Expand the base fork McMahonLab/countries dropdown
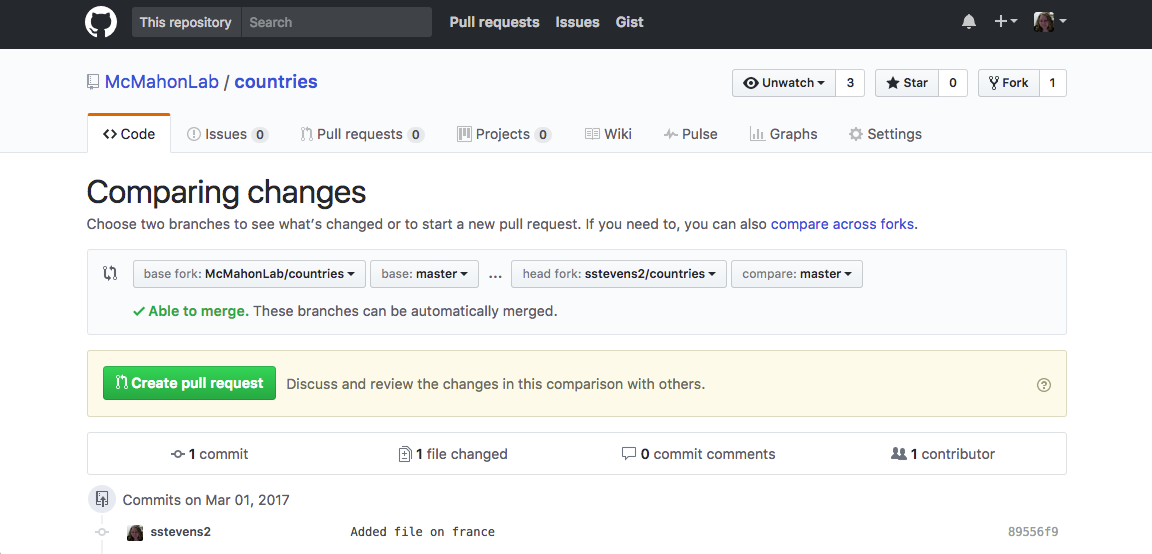Viewport: 1152px width, 554px height. (x=249, y=274)
